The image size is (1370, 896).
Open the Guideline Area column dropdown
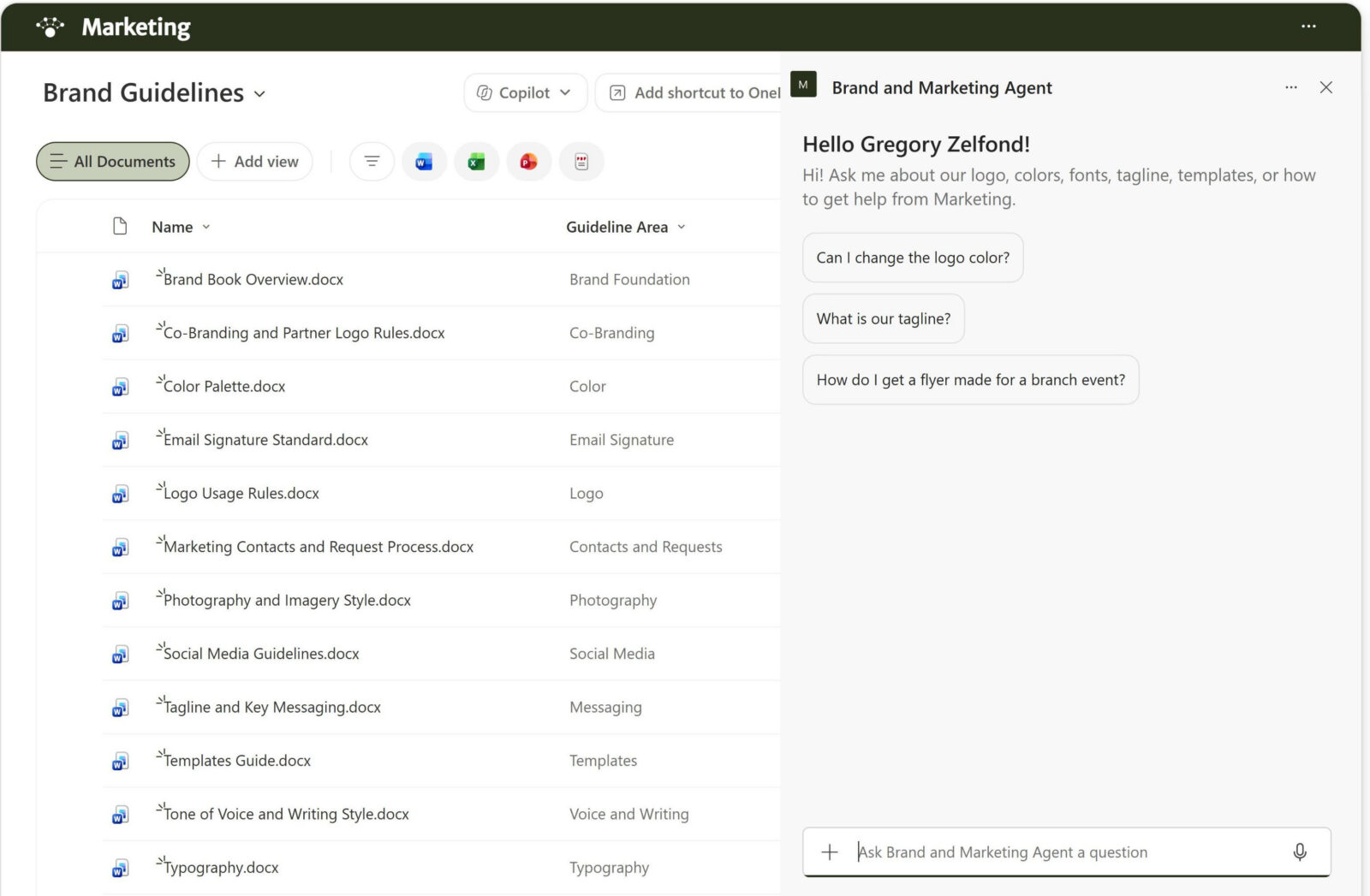coord(682,227)
